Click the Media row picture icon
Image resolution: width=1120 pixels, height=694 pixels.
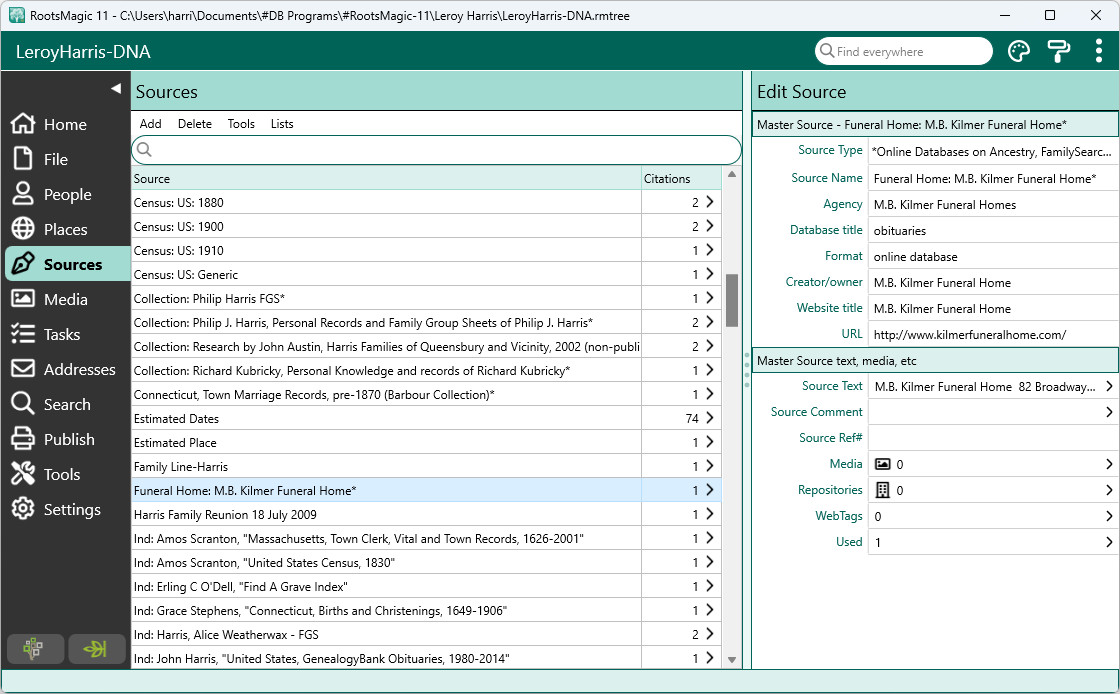883,464
